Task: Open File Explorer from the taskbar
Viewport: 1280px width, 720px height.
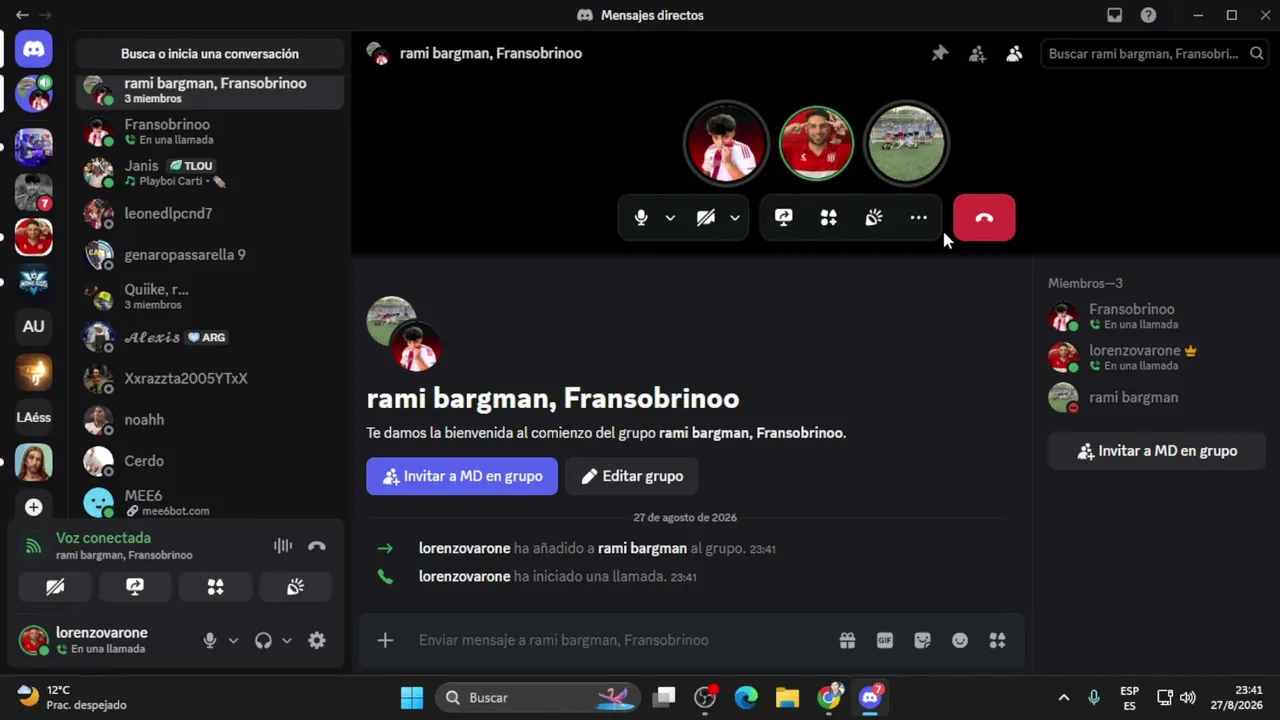Action: [788, 698]
